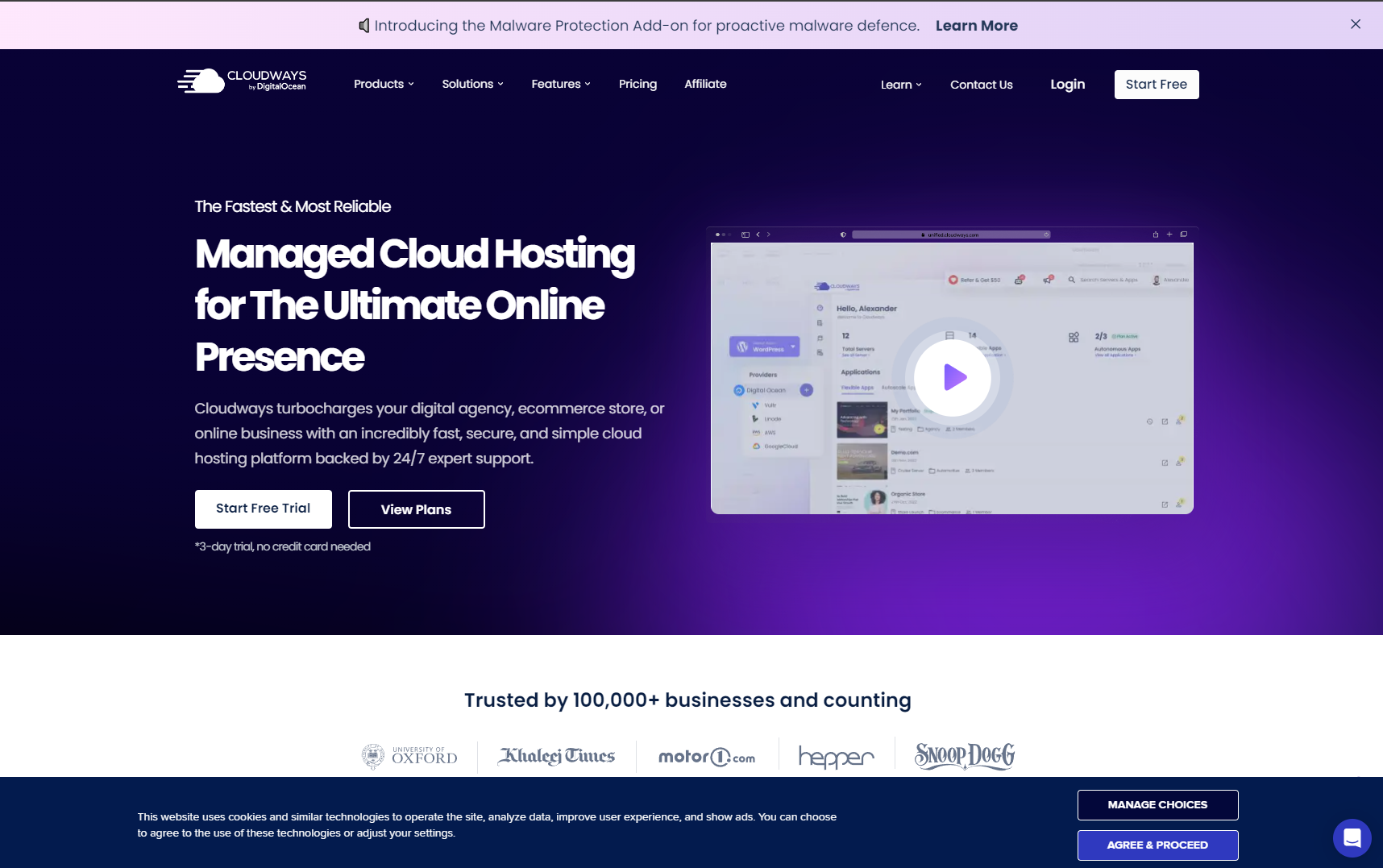
Task: Click the megaphone icon in announcement bar
Action: 364,26
